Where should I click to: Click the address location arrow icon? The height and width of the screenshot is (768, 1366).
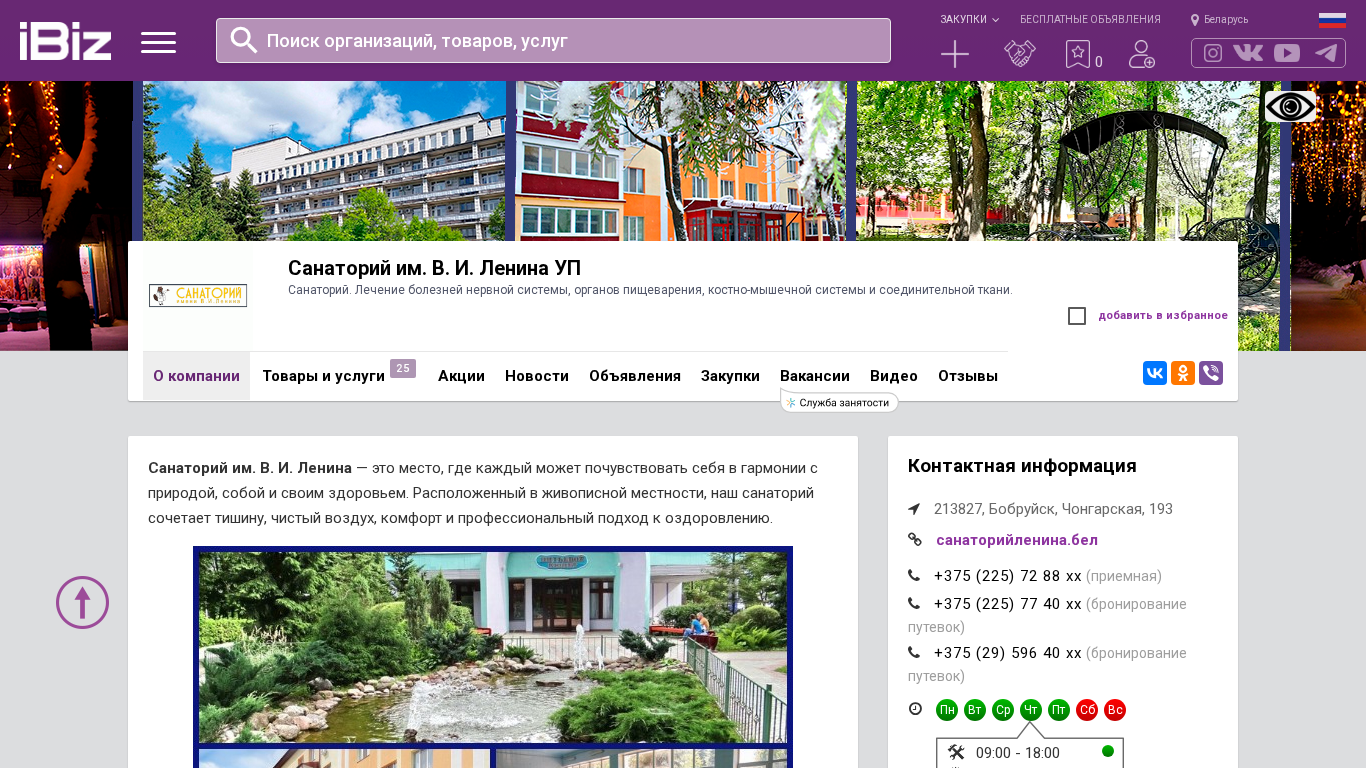[x=914, y=509]
